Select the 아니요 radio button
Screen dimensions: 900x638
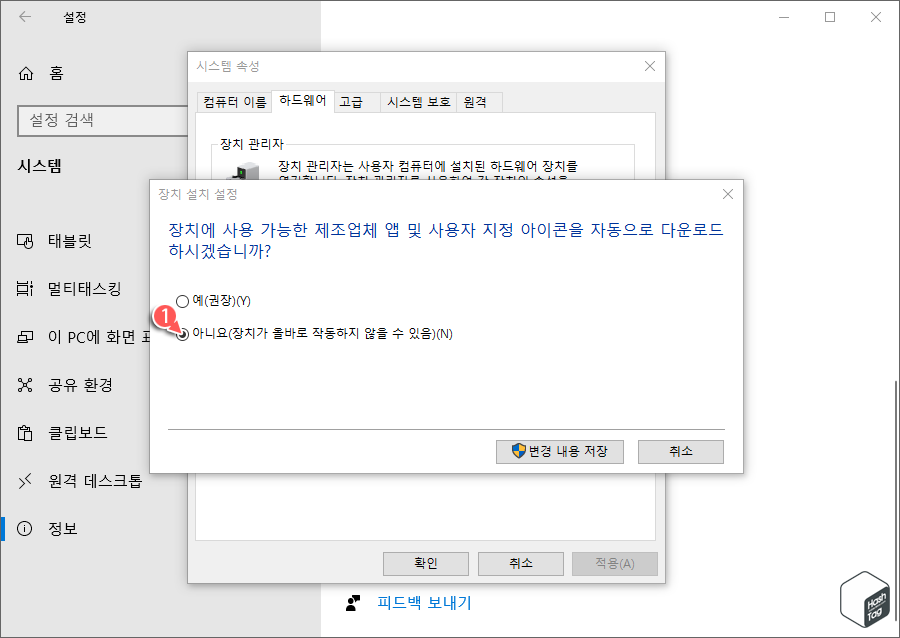182,334
